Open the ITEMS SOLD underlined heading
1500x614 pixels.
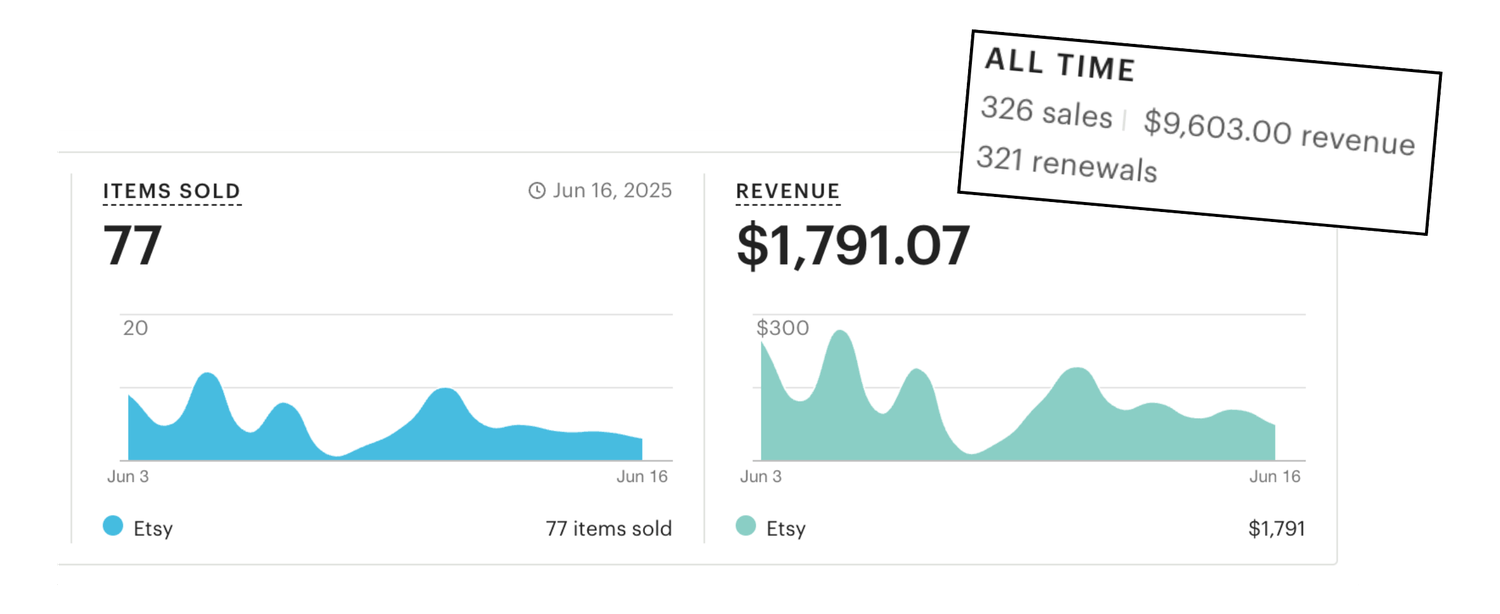172,191
